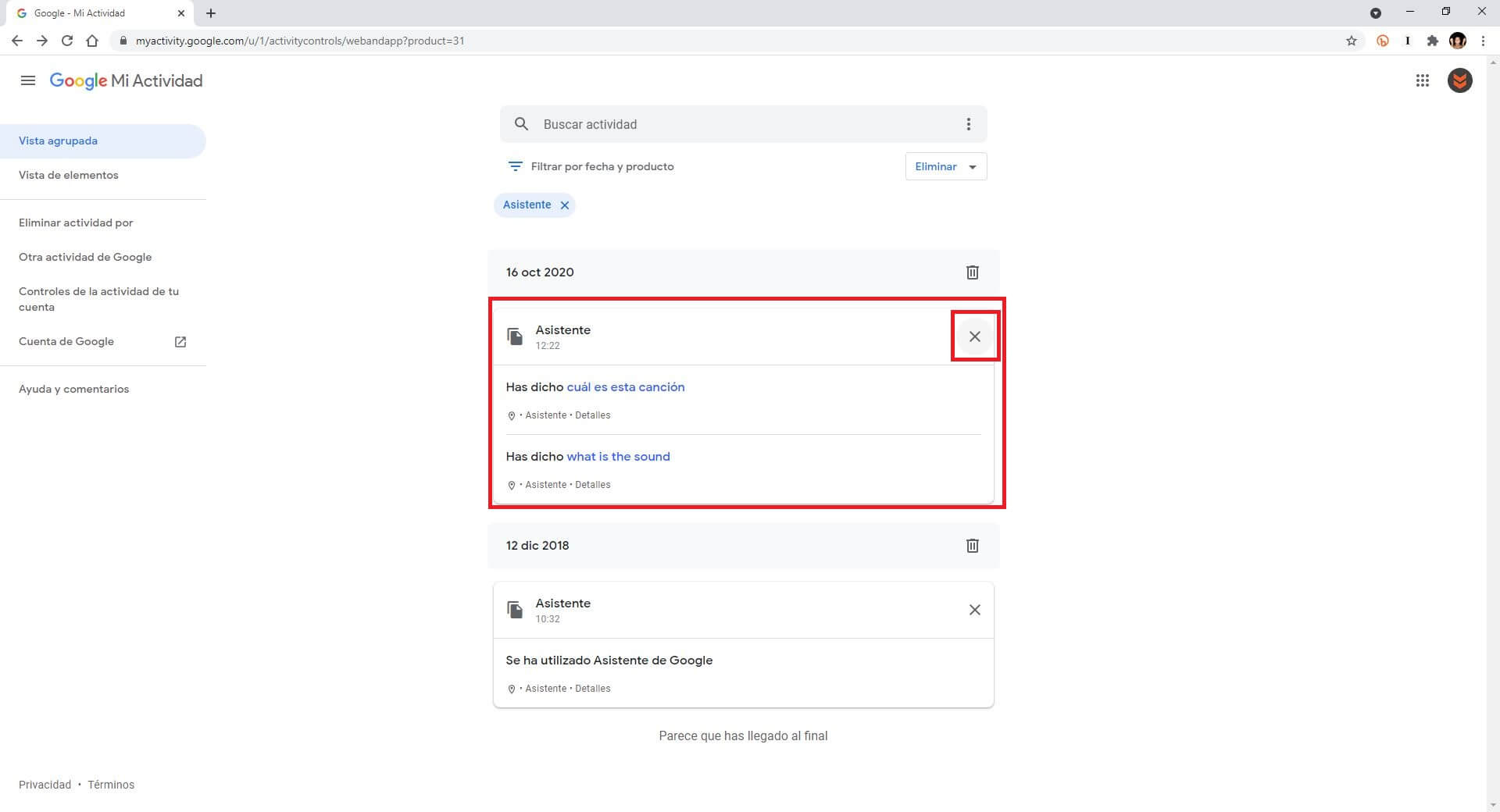Click location pin under what is the sound
Screen dimensions: 1500x812
tap(511, 486)
